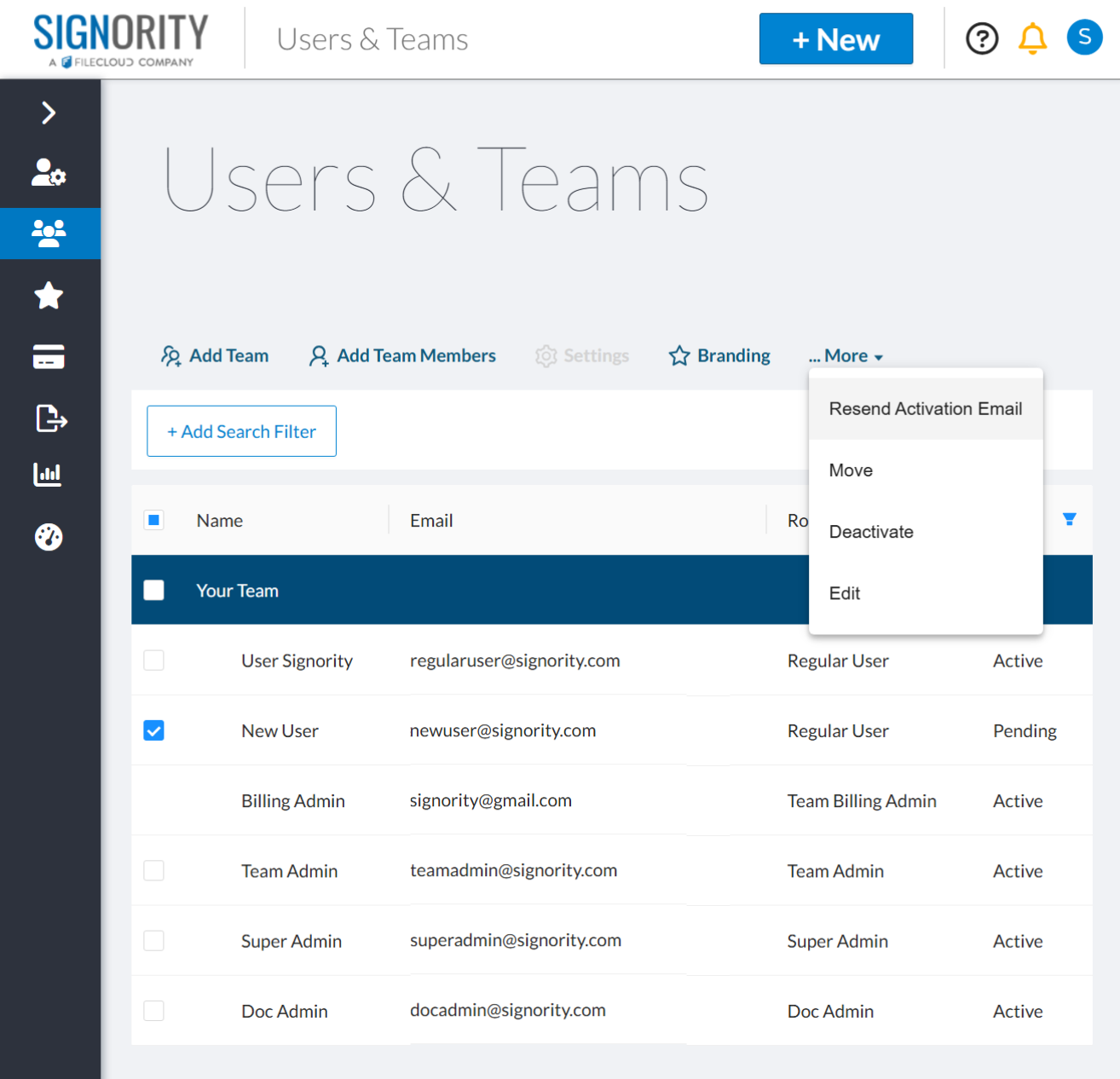The width and height of the screenshot is (1120, 1079).
Task: Click Add Team
Action: [215, 355]
